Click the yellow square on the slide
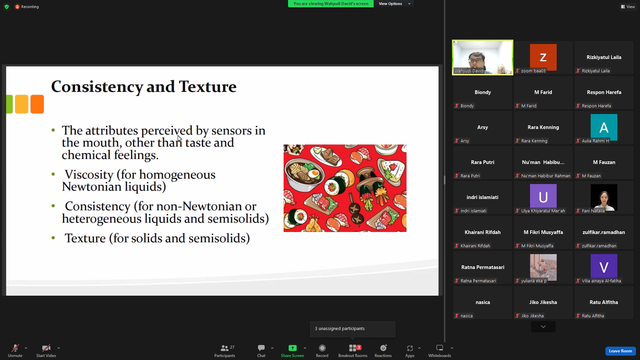Image resolution: width=640 pixels, height=360 pixels. pyautogui.click(x=22, y=104)
